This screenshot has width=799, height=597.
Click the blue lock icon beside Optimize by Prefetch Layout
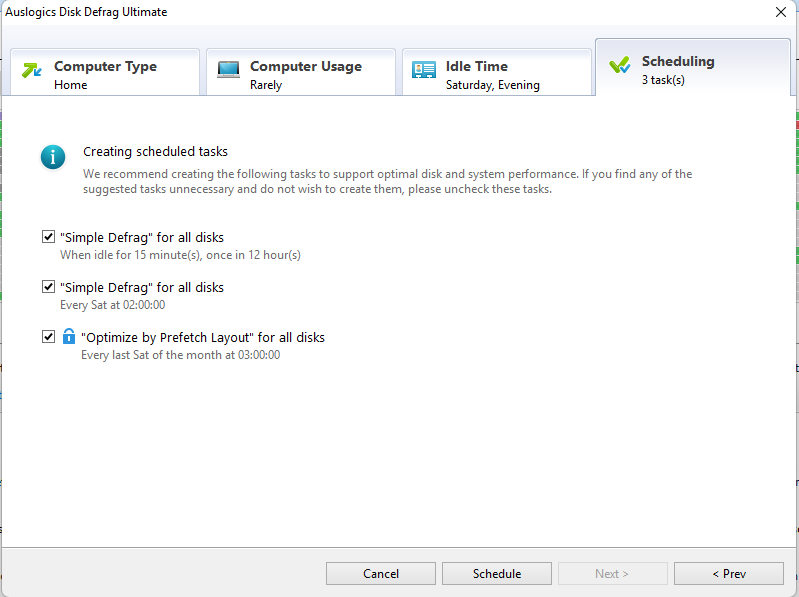coord(69,336)
